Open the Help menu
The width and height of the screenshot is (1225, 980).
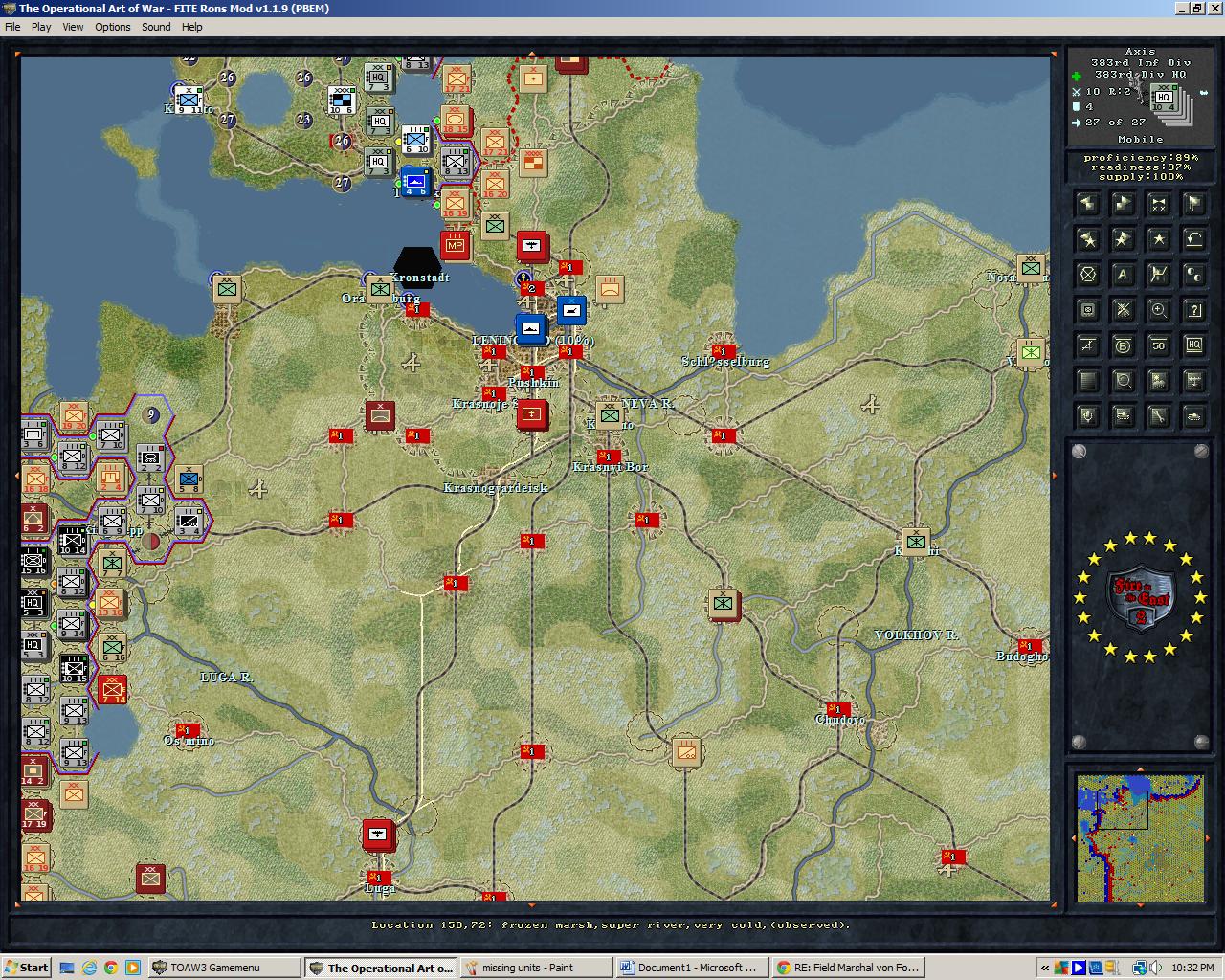(x=192, y=27)
